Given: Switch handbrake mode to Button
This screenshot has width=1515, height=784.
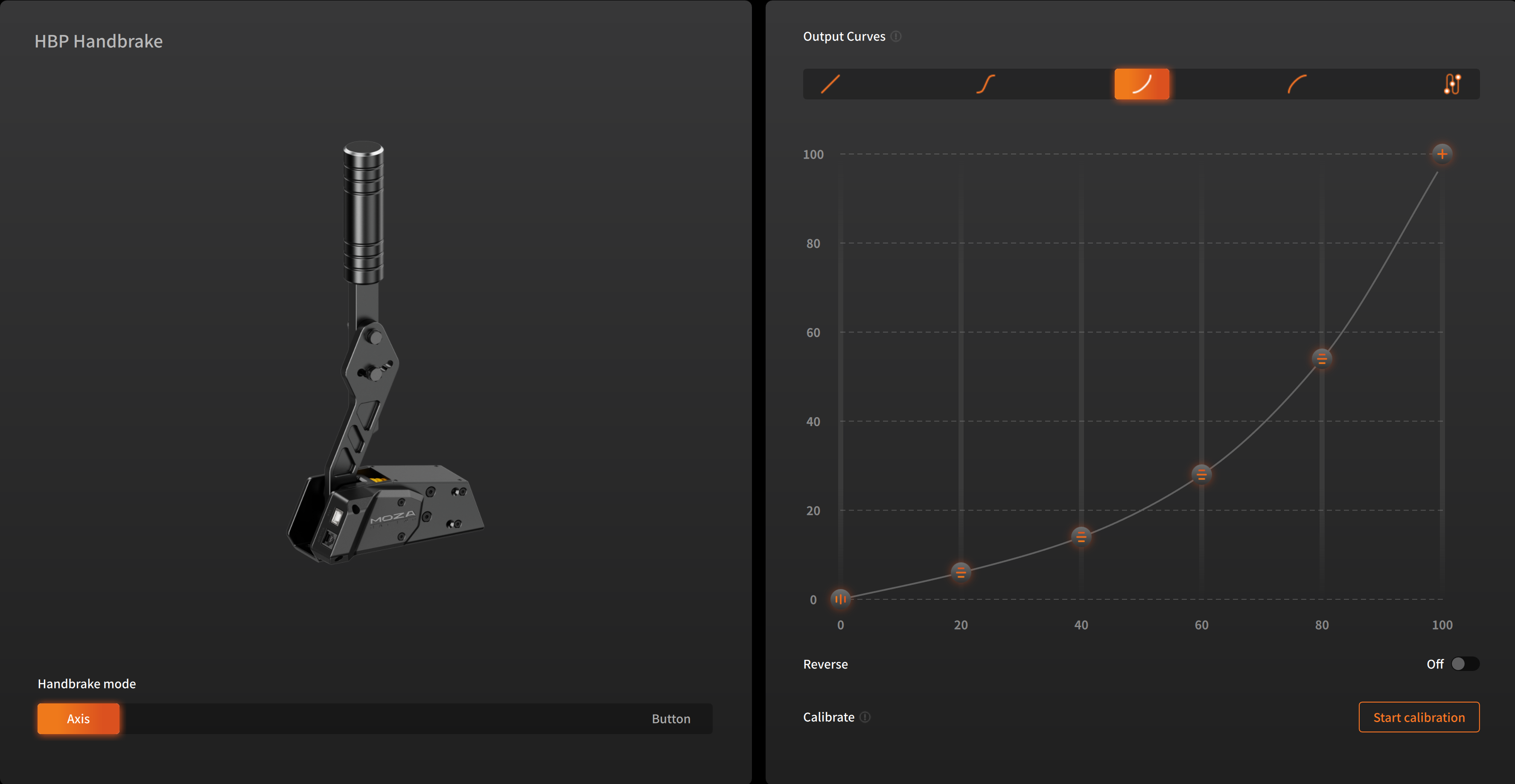Looking at the screenshot, I should click(671, 719).
